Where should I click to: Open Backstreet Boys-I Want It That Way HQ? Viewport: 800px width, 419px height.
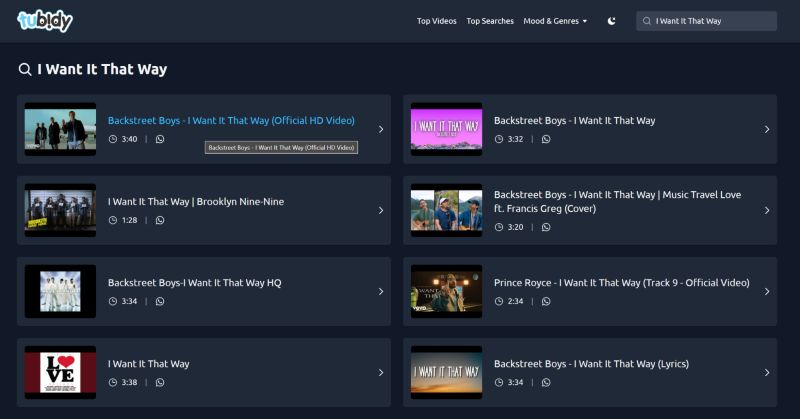pos(194,283)
